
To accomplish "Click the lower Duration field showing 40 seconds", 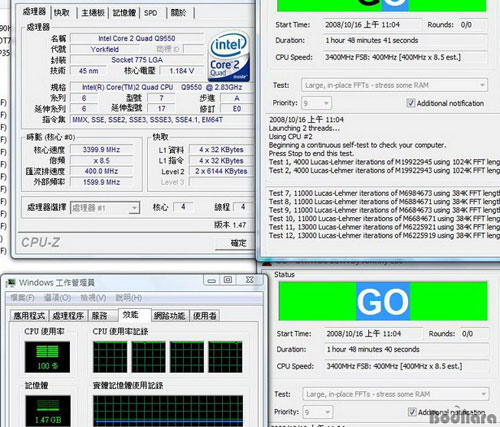I will point(406,349).
